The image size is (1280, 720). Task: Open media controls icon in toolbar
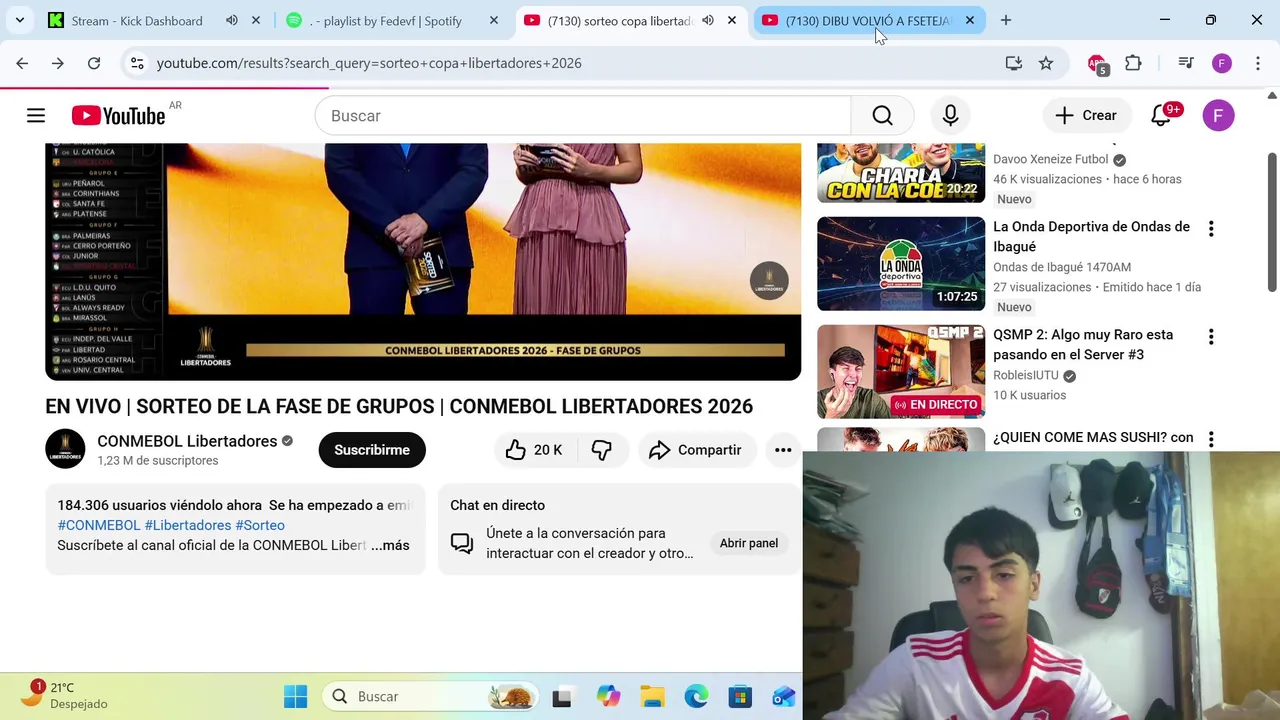pos(1186,63)
